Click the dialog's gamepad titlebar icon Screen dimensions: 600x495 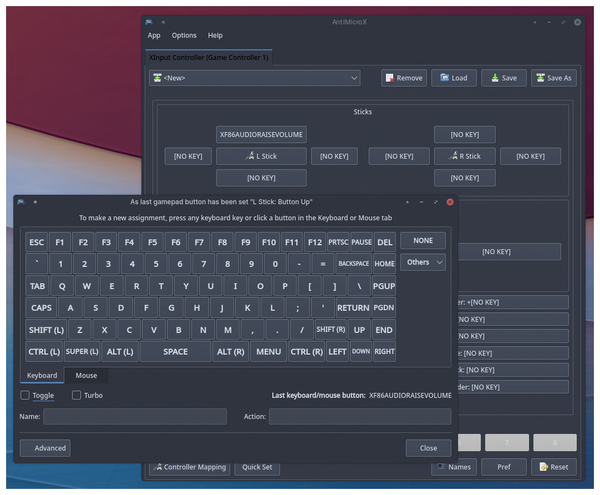21,202
